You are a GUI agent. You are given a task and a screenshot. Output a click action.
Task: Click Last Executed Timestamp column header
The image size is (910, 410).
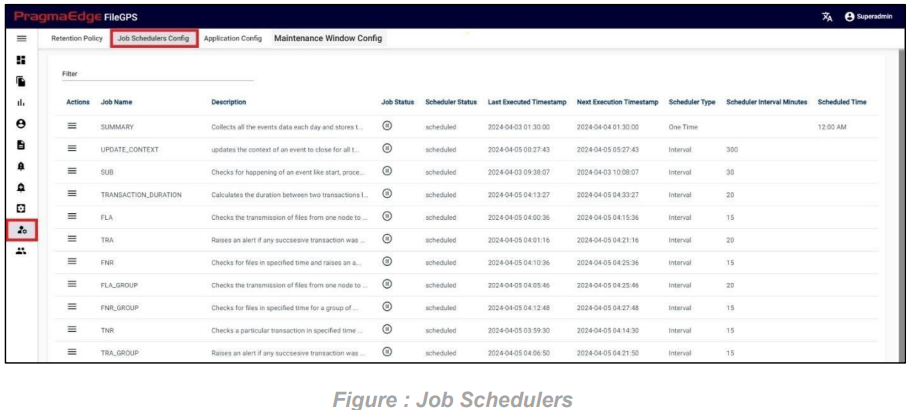[527, 102]
